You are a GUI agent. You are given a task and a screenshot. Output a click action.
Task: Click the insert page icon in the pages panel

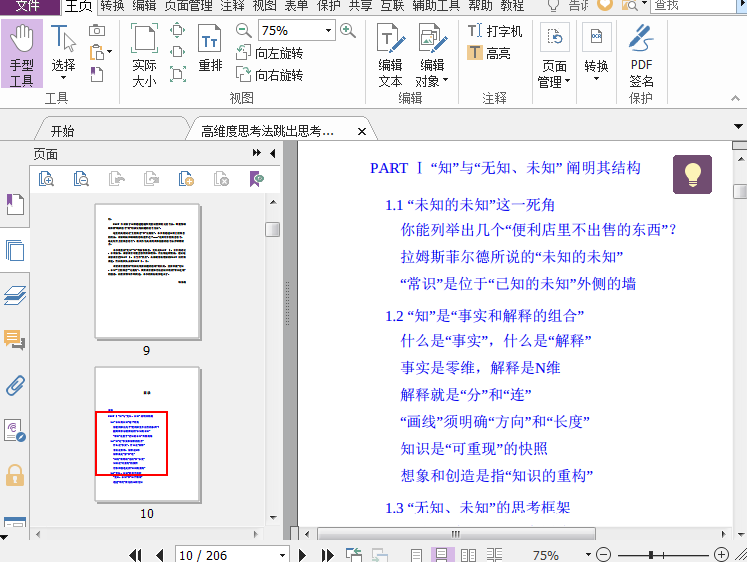186,179
